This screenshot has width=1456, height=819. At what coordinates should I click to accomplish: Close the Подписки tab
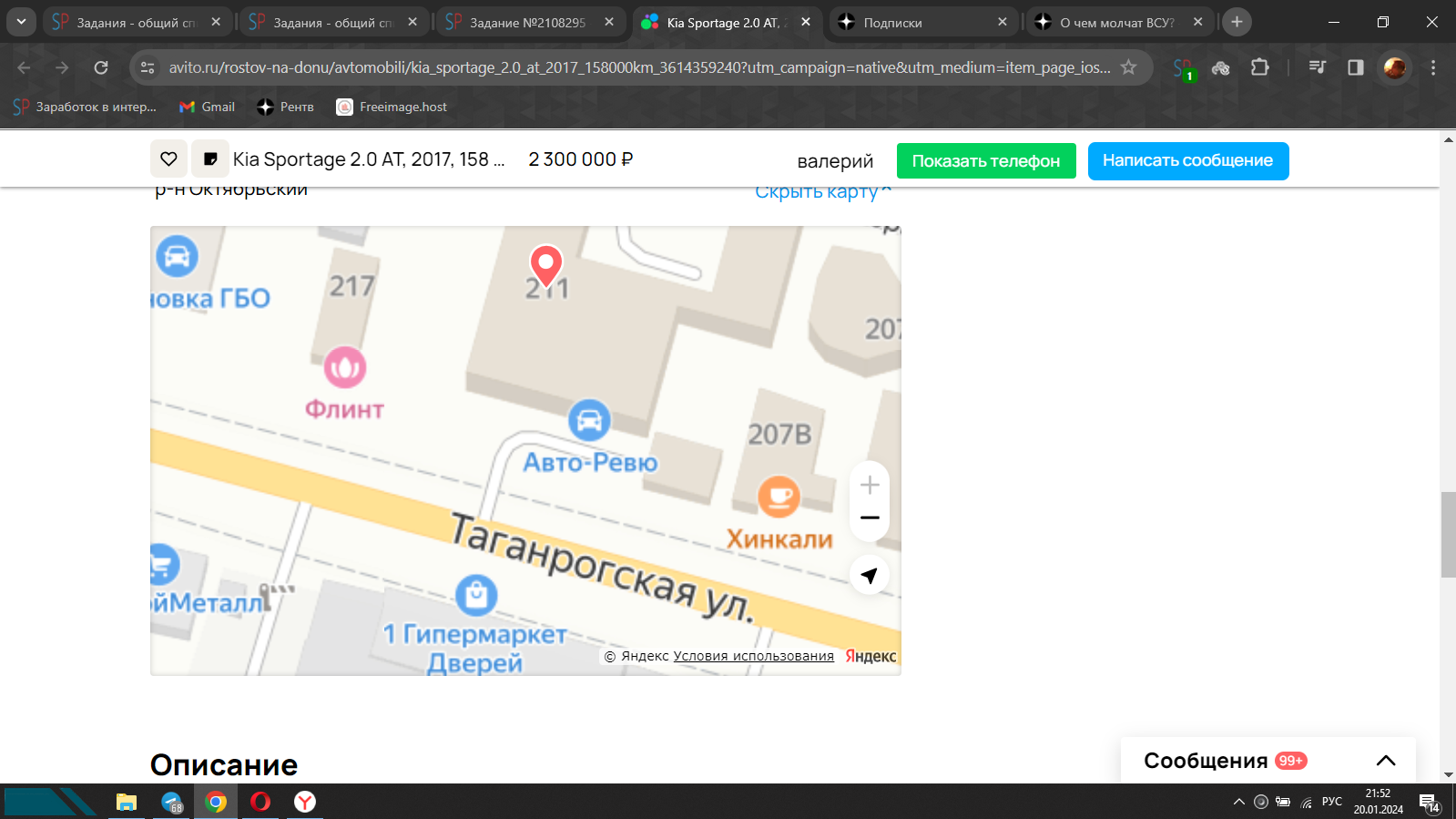point(1003,22)
